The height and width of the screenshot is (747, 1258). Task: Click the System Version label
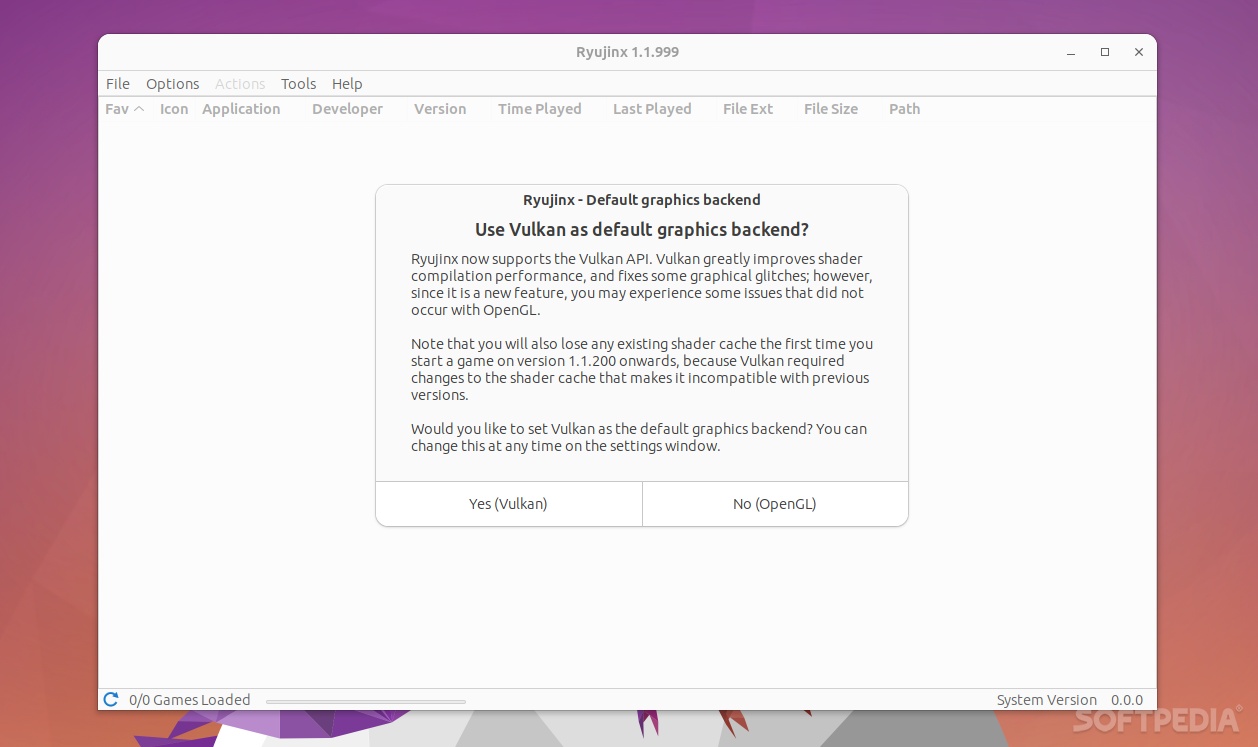[1046, 699]
